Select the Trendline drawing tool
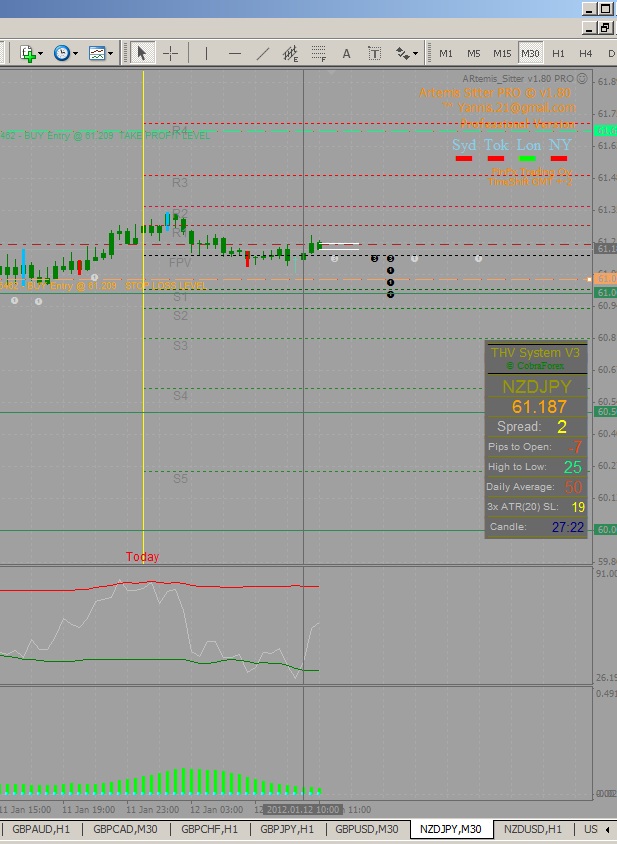This screenshot has height=844, width=617. tap(263, 53)
